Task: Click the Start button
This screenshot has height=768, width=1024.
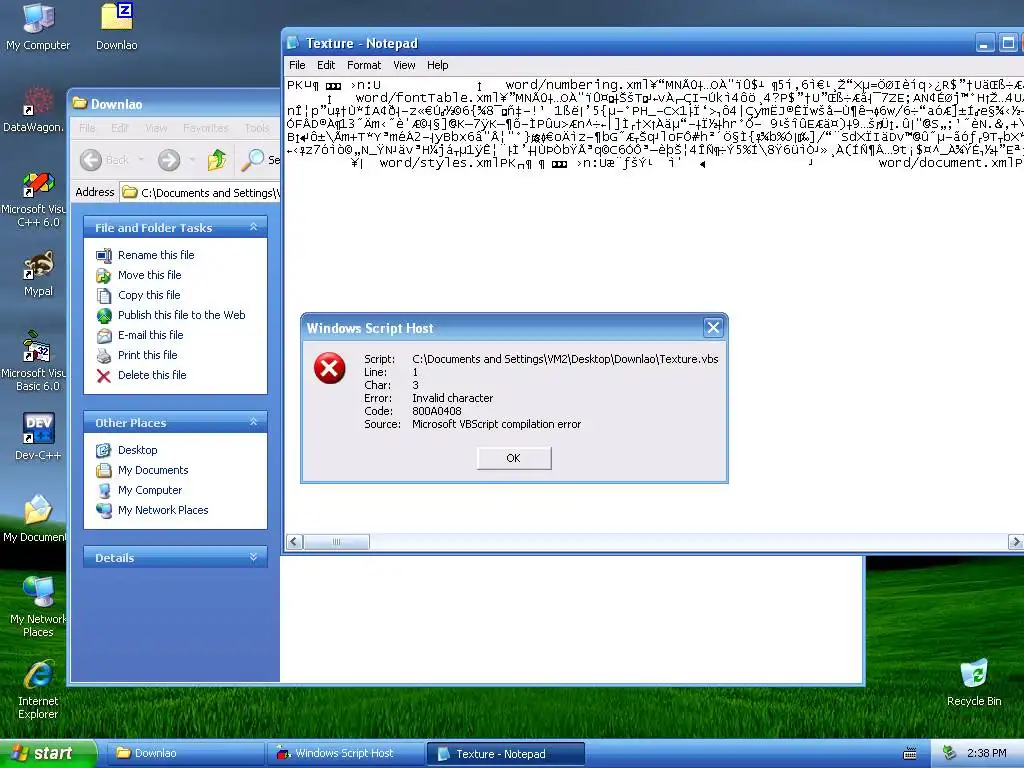Action: pos(48,754)
